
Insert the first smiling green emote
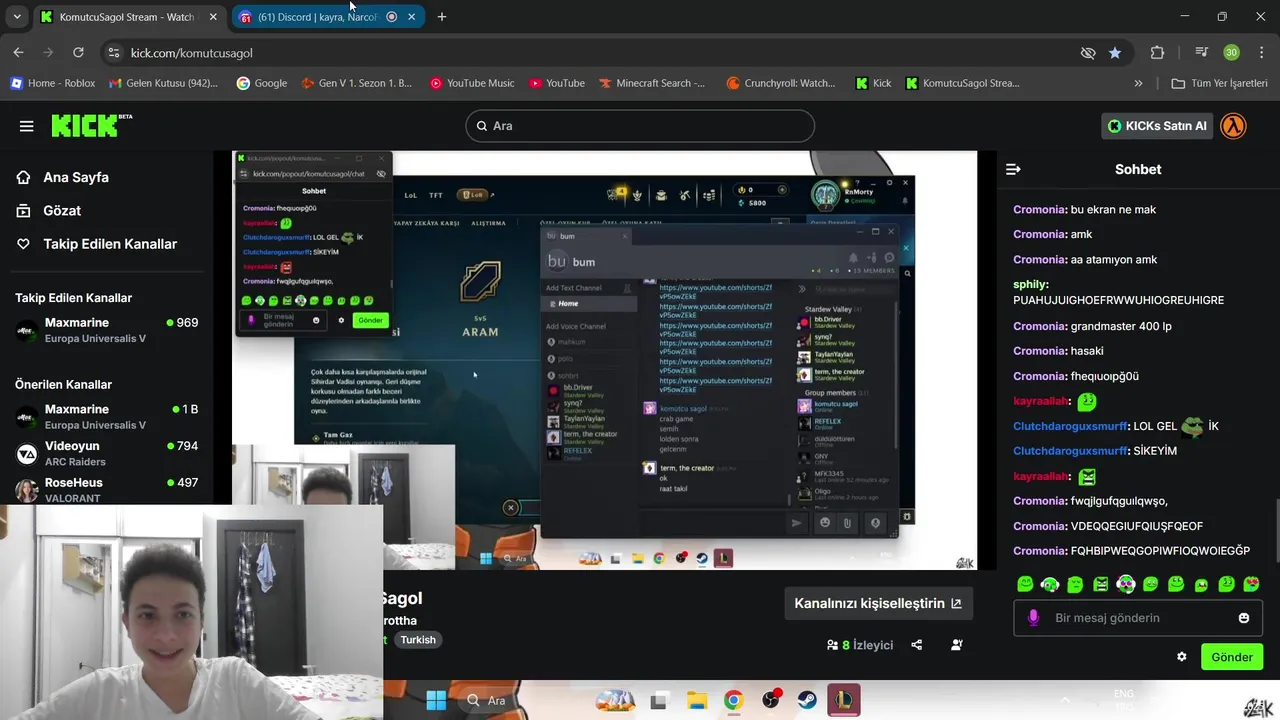pyautogui.click(x=1025, y=584)
